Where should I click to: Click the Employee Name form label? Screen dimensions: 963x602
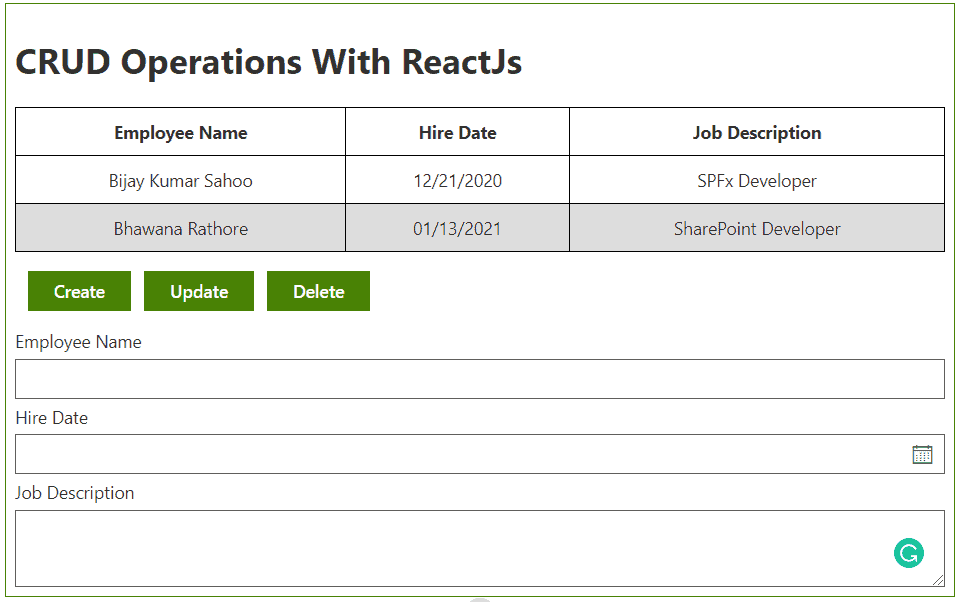(x=79, y=342)
